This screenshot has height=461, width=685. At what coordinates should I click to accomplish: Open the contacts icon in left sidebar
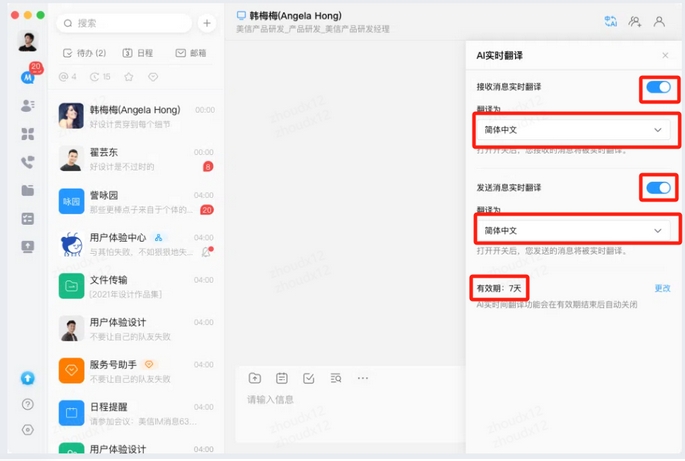28,105
